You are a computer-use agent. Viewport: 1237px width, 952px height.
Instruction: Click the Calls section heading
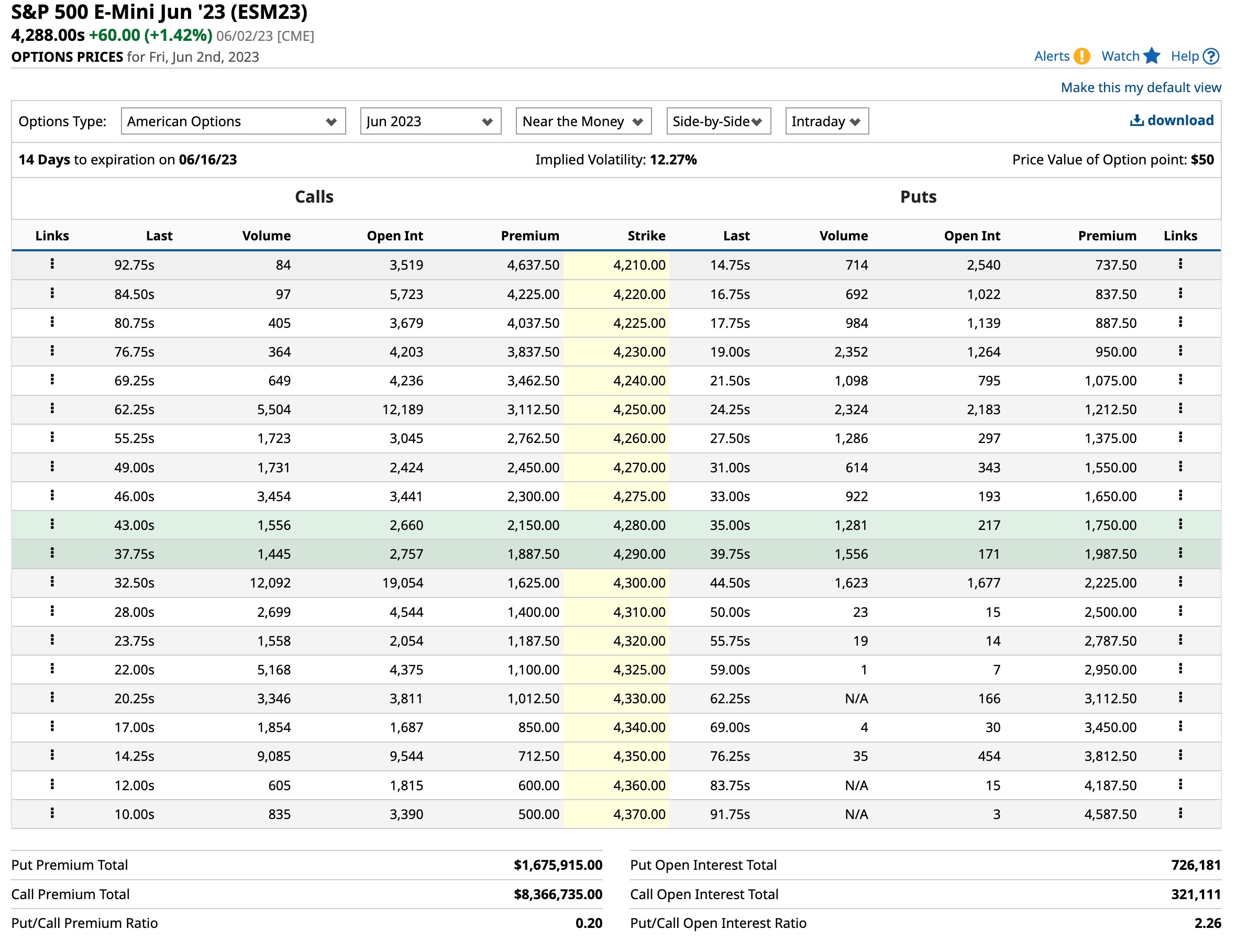(x=314, y=196)
